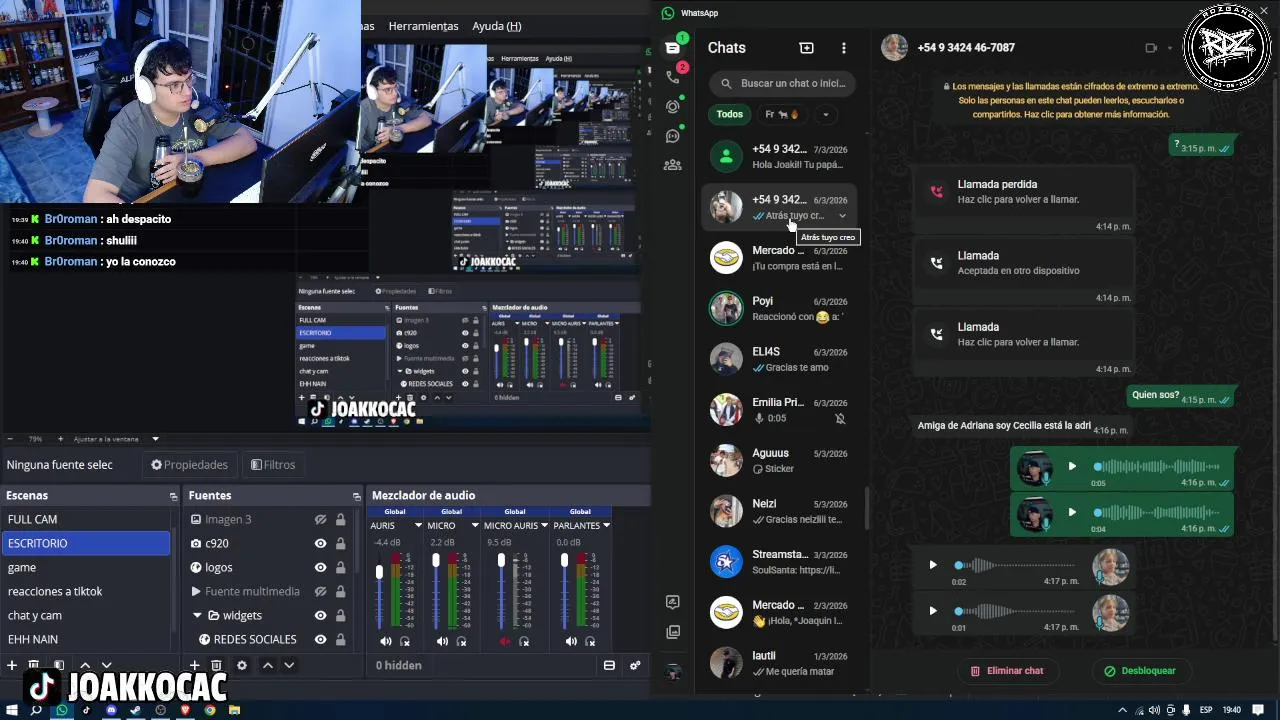This screenshot has height=720, width=1280.
Task: Open the Herramientas menu in OBS
Action: point(423,26)
